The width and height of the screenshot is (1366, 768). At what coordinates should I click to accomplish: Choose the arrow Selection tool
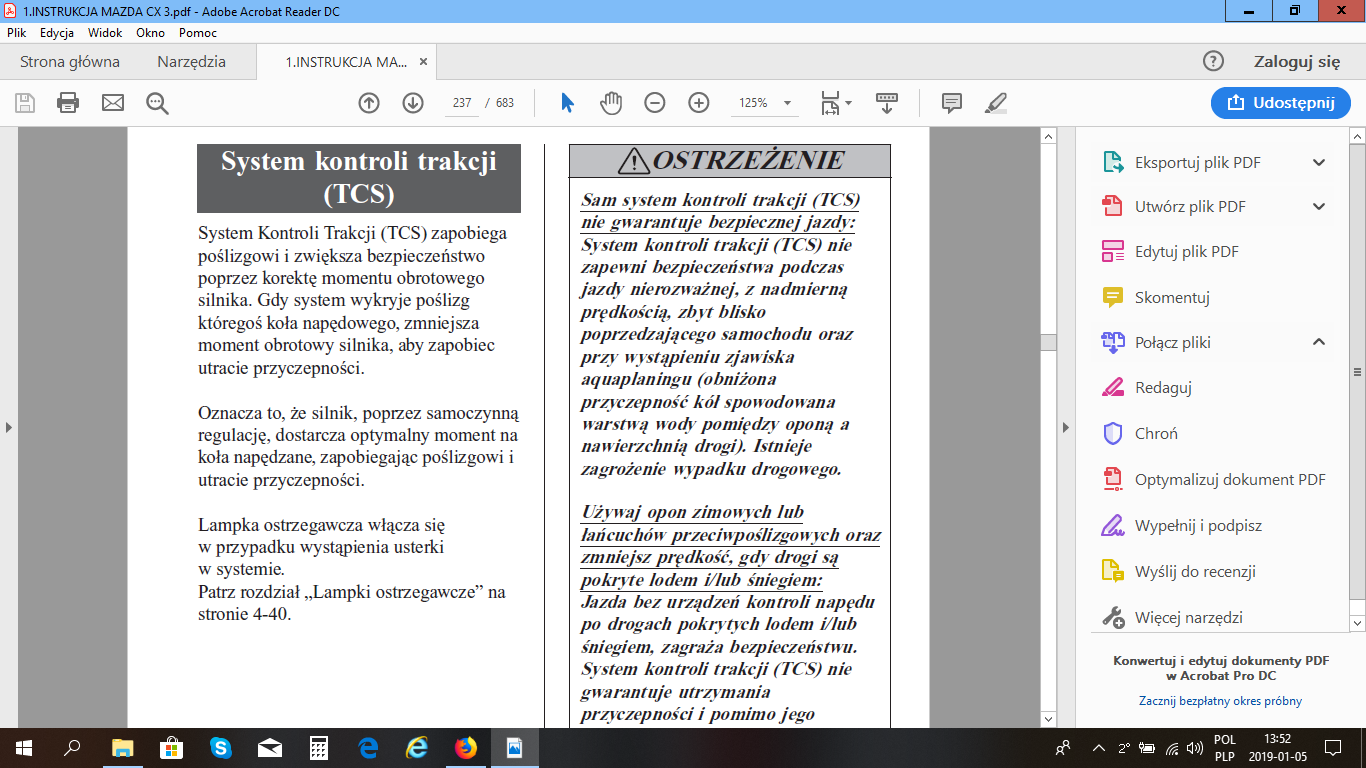[x=567, y=103]
